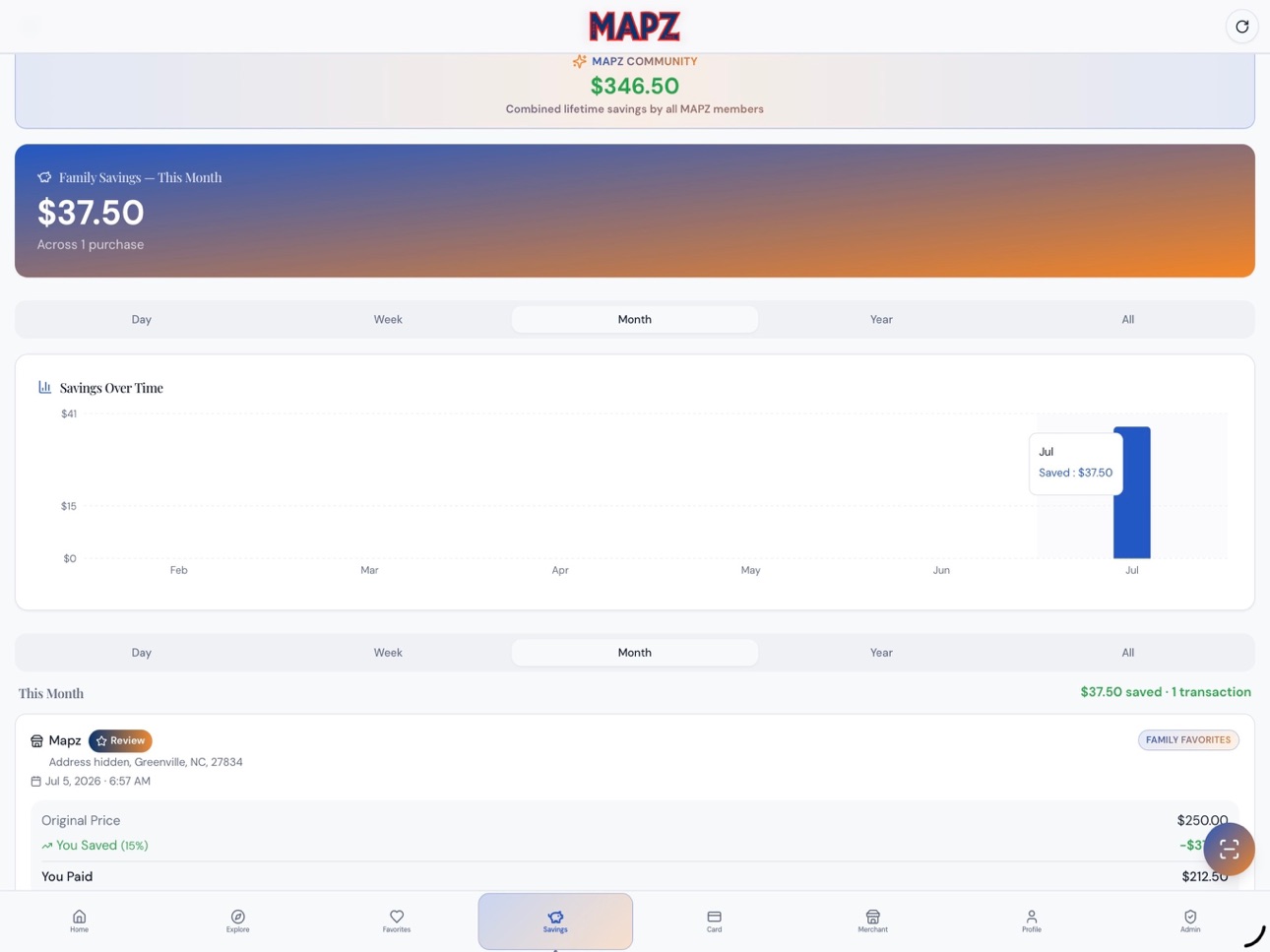
Task: Open the Explore compass tab
Action: 237,921
